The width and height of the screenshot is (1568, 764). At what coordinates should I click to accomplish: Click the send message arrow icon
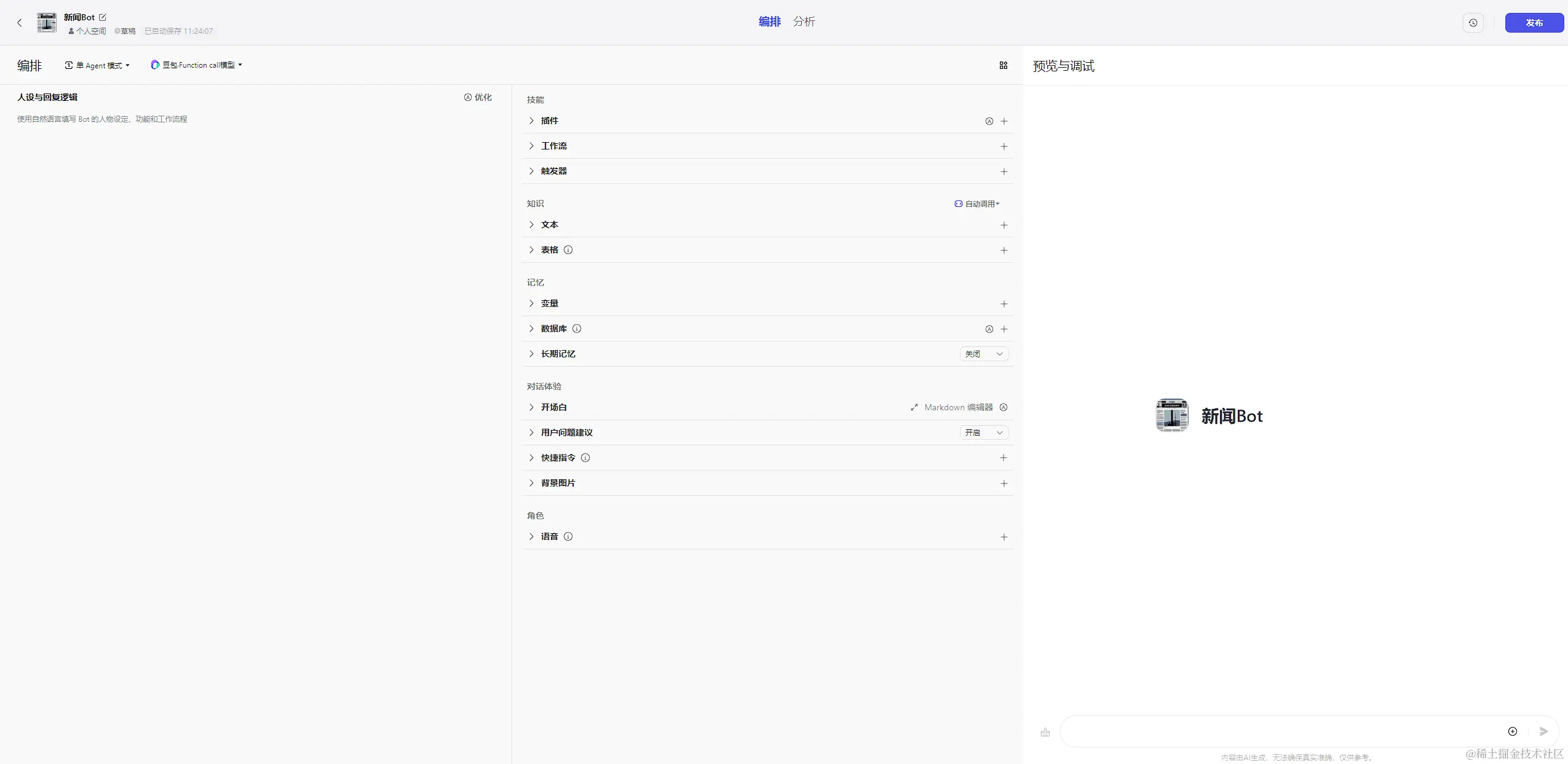pyautogui.click(x=1543, y=731)
